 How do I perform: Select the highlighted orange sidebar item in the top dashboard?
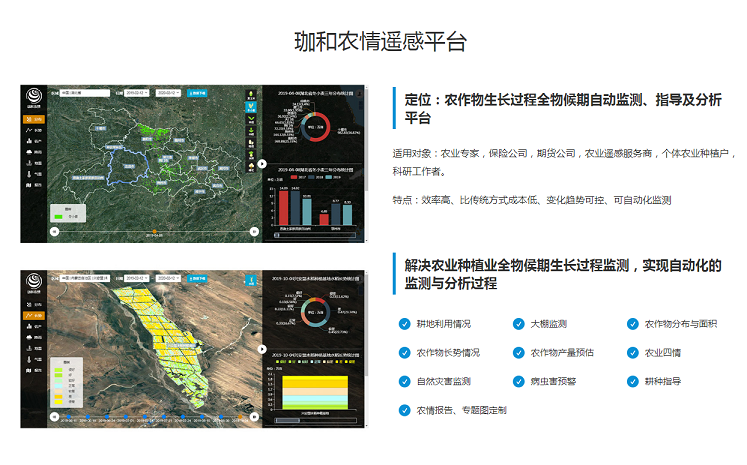[33, 119]
